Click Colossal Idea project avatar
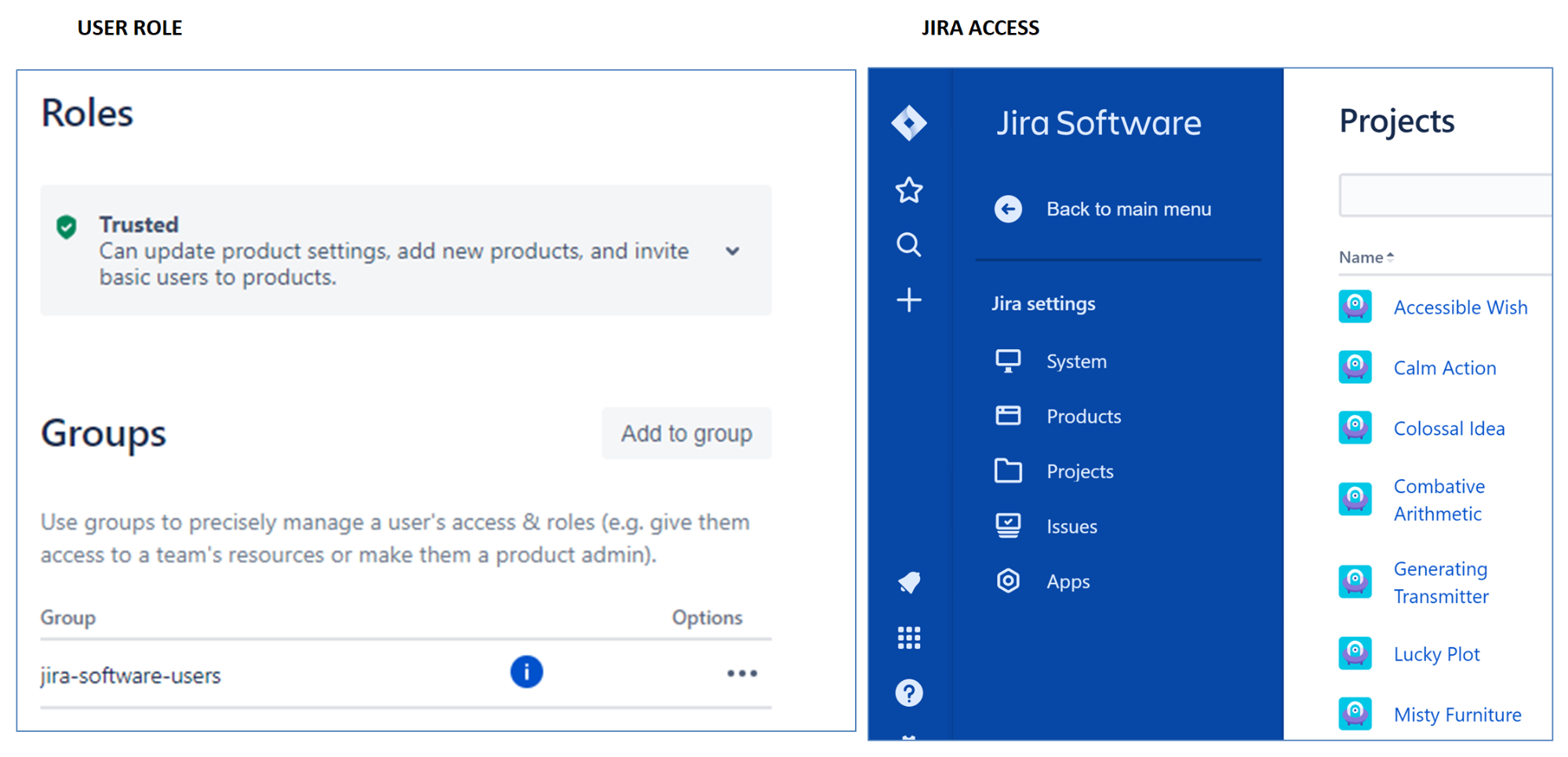 [x=1355, y=428]
